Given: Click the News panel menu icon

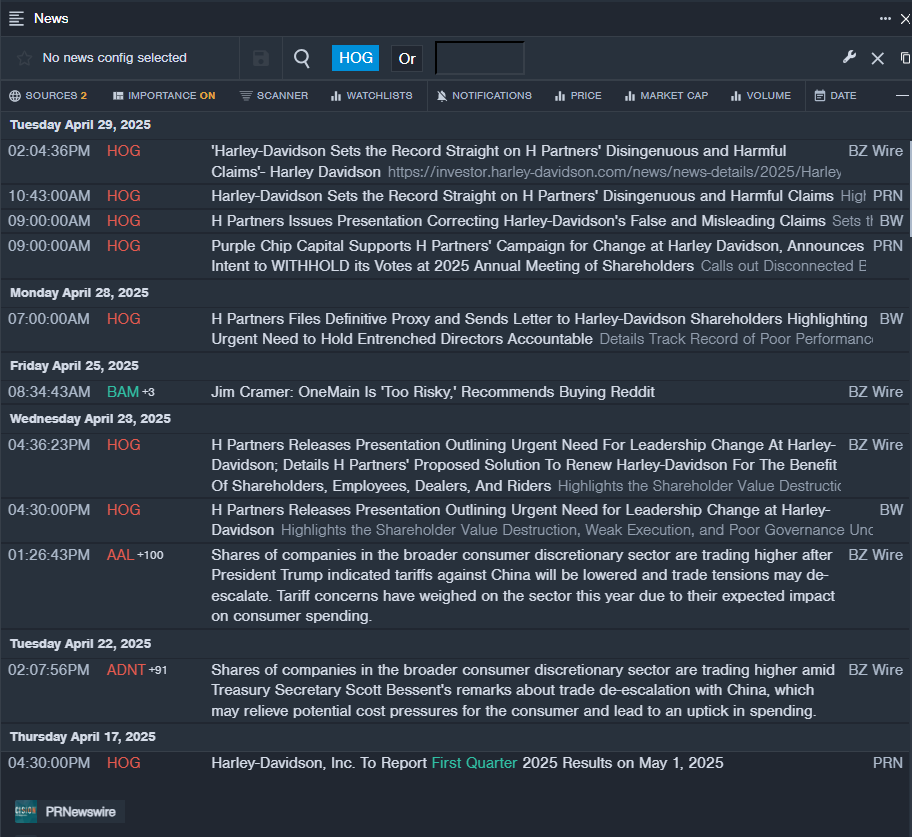Looking at the screenshot, I should [16, 19].
